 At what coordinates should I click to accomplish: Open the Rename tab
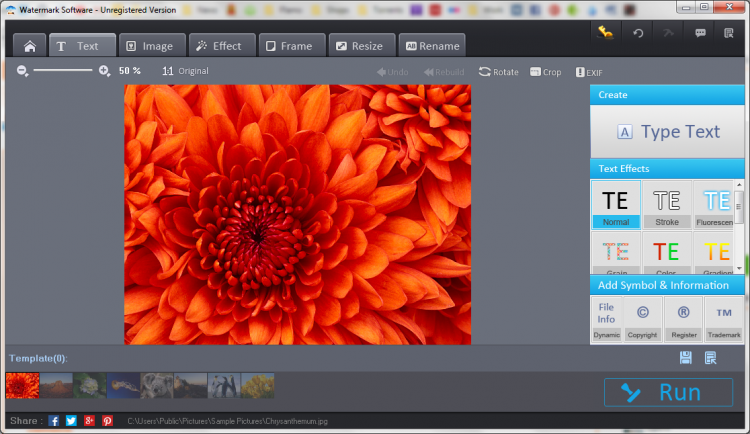pyautogui.click(x=432, y=45)
